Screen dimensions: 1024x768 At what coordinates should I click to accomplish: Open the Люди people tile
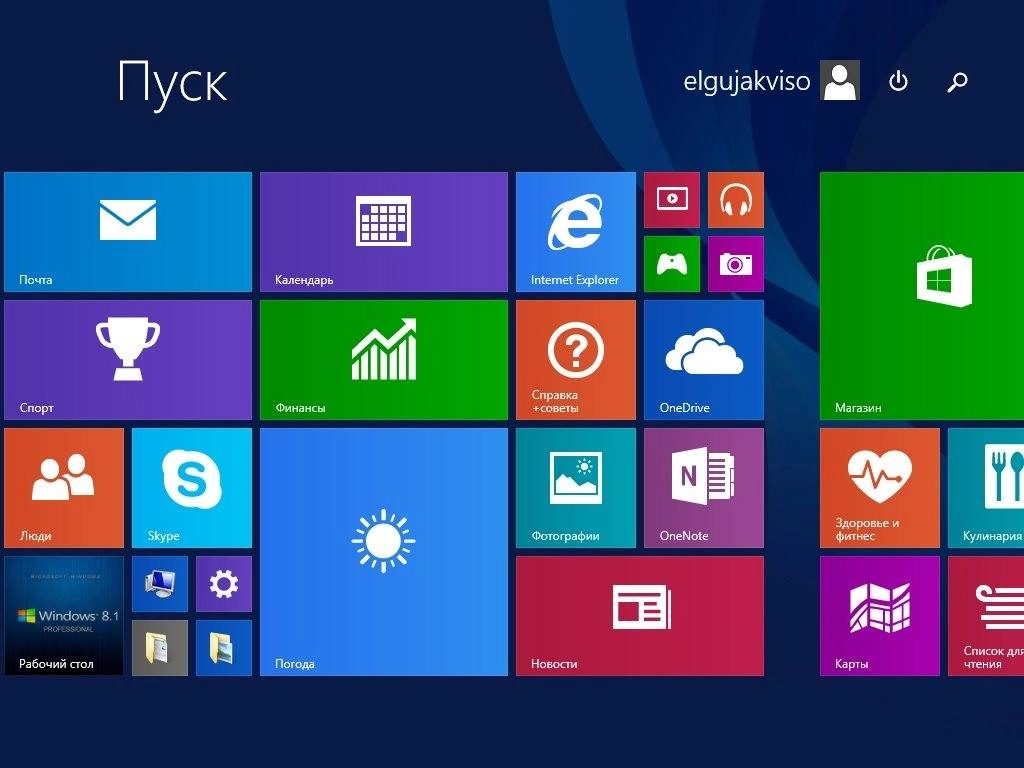coord(64,488)
